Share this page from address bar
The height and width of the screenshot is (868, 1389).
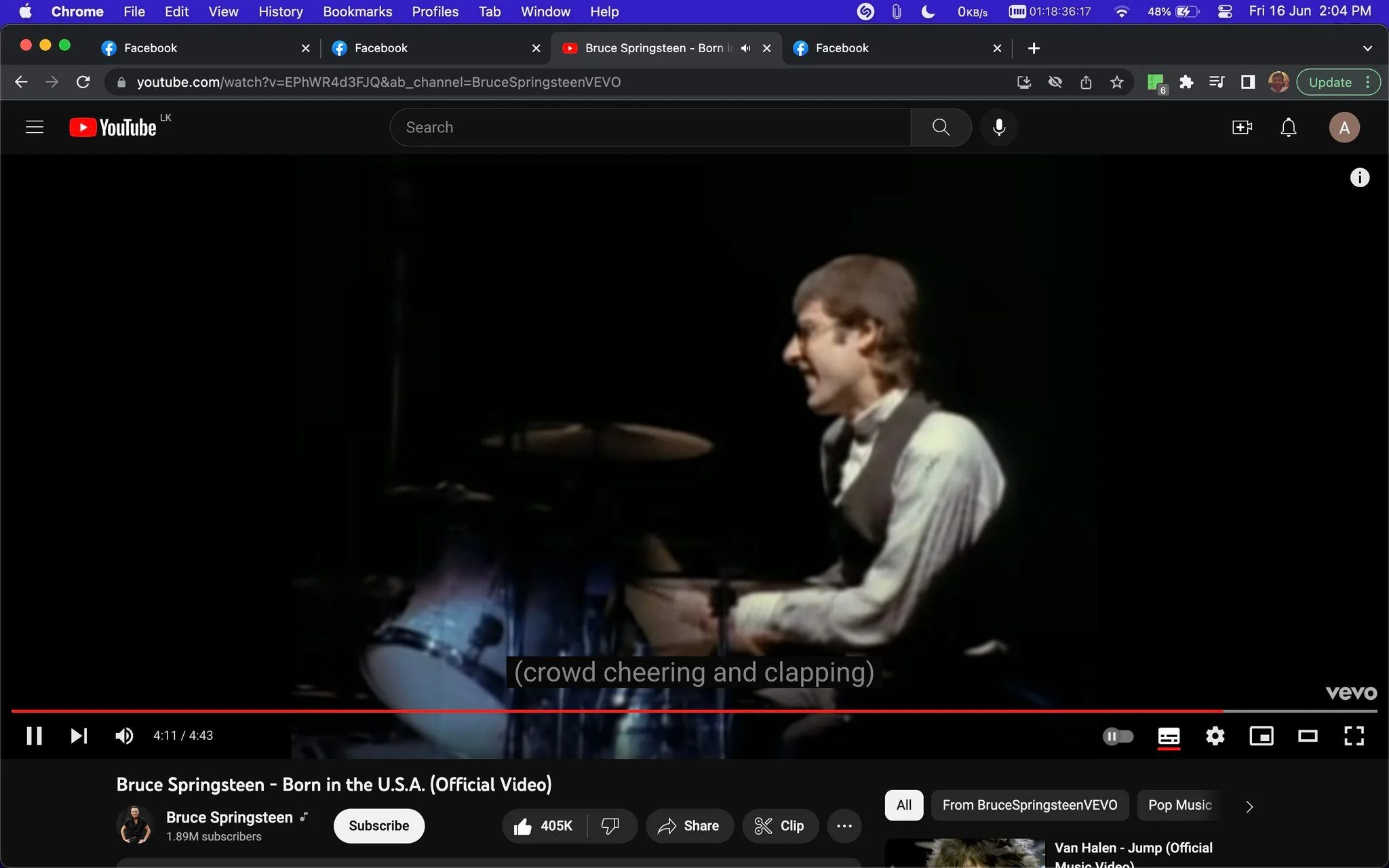(x=1086, y=82)
